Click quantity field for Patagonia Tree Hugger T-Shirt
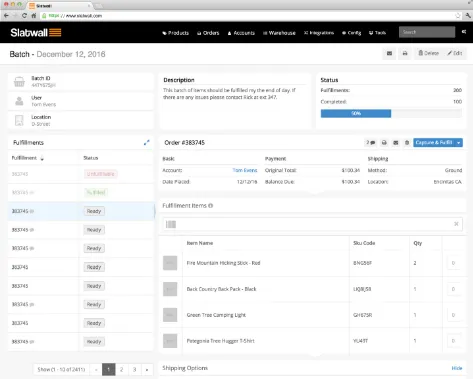Image resolution: width=473 pixels, height=379 pixels. [x=453, y=341]
